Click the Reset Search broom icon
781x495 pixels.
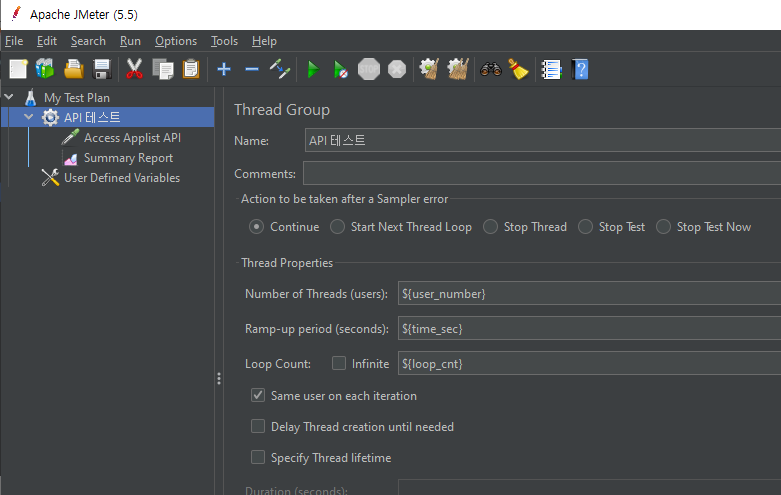click(519, 69)
